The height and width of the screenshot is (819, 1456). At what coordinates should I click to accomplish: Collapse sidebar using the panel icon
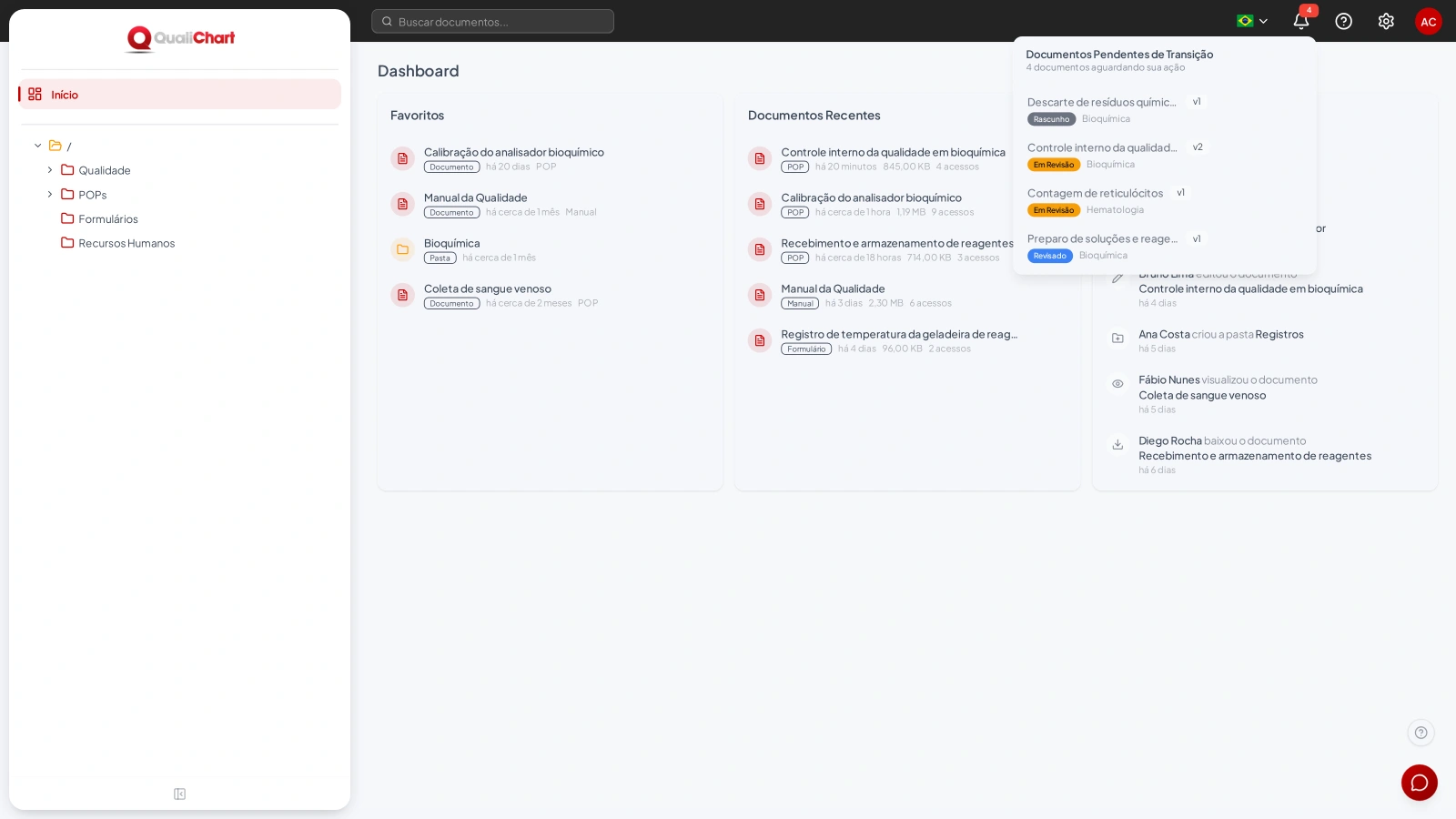click(179, 794)
